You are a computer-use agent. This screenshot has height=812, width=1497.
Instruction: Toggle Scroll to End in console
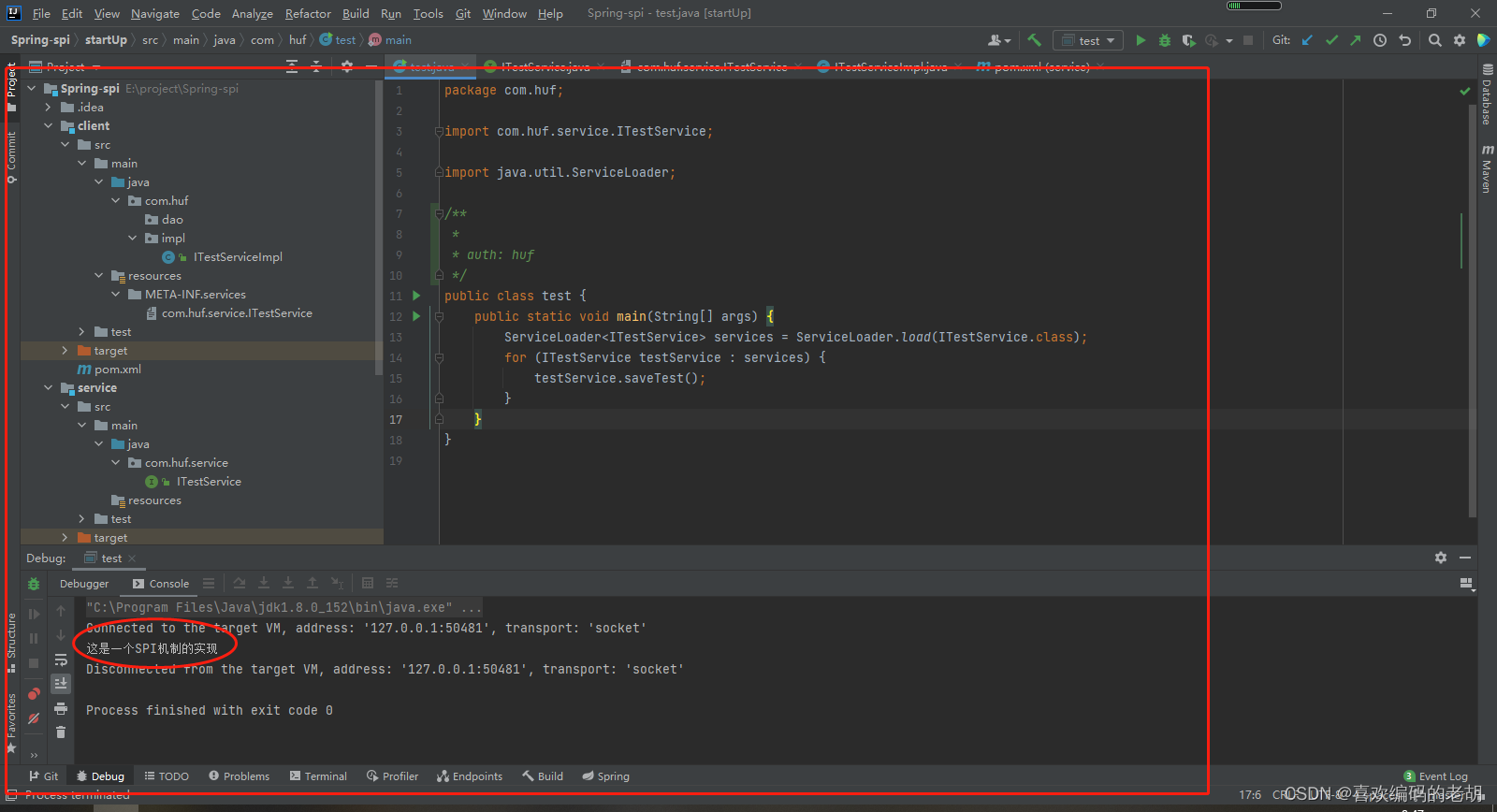tap(61, 684)
